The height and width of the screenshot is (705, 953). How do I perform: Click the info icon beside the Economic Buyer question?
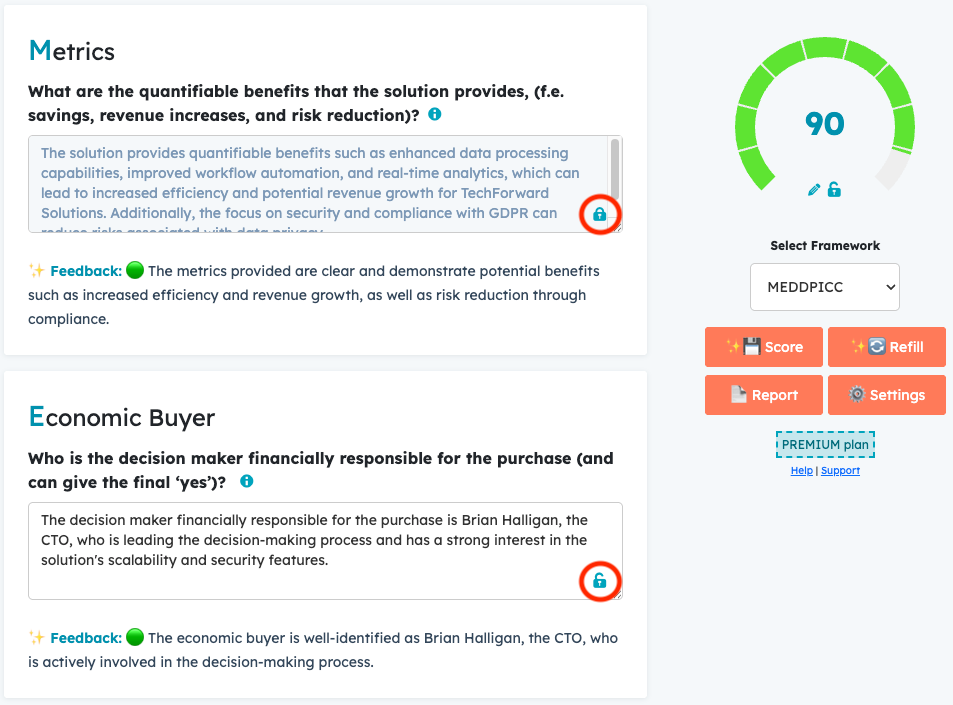pyautogui.click(x=246, y=481)
